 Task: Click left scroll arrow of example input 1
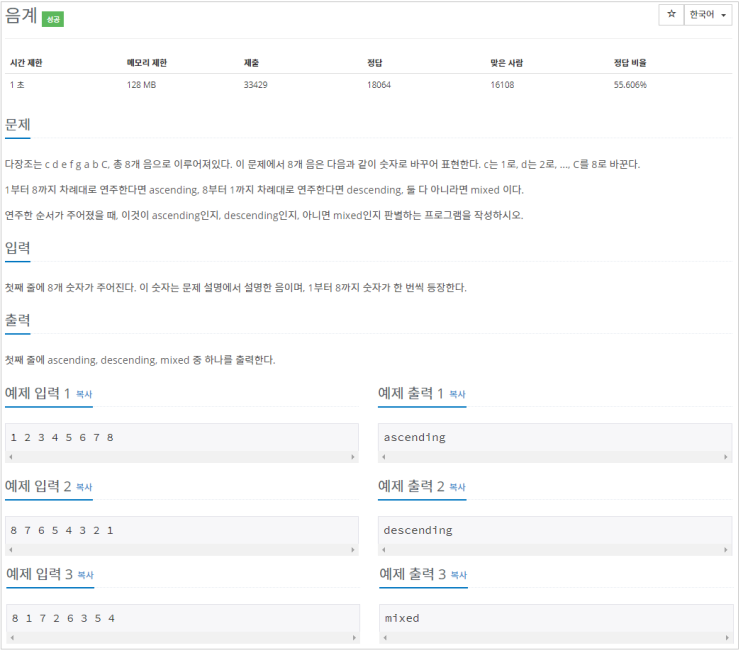[11, 459]
